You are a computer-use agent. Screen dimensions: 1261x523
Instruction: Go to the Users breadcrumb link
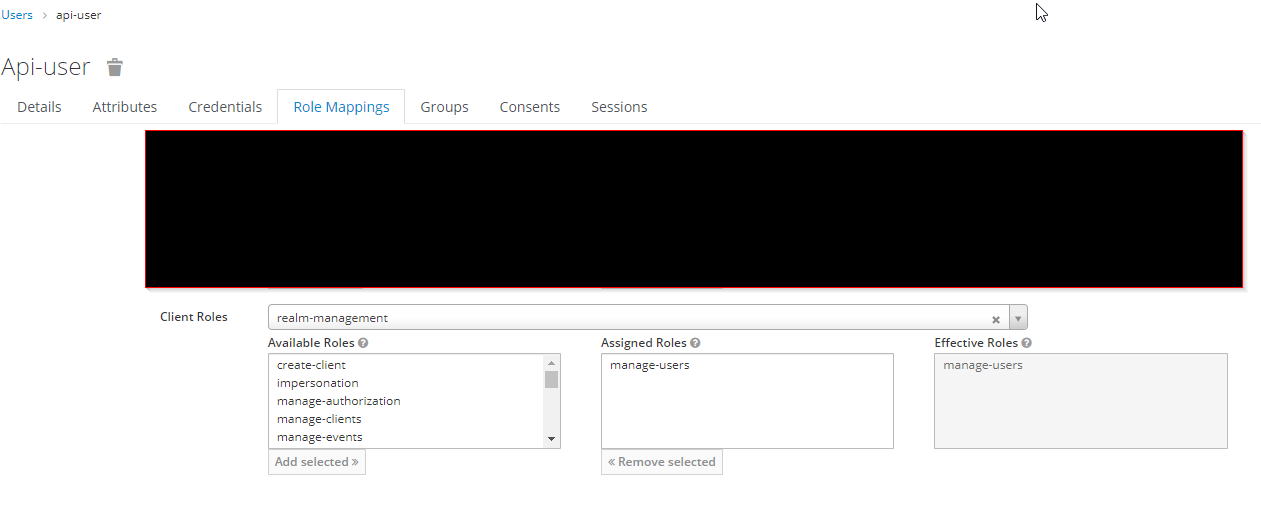(17, 15)
